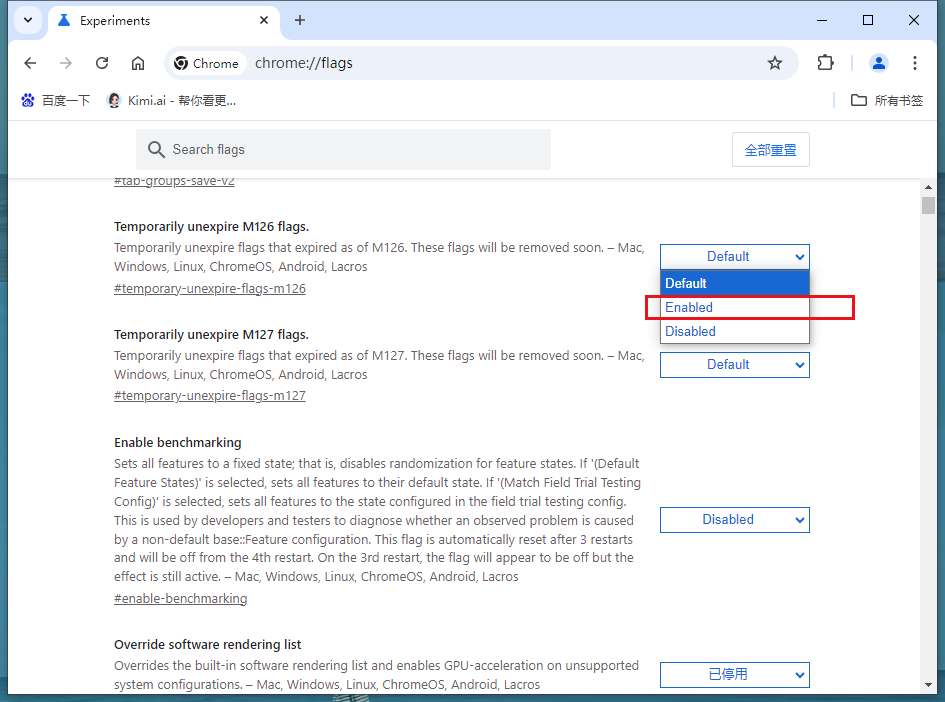The height and width of the screenshot is (702, 945).
Task: Open the M126 flags Default dropdown
Action: [x=734, y=257]
